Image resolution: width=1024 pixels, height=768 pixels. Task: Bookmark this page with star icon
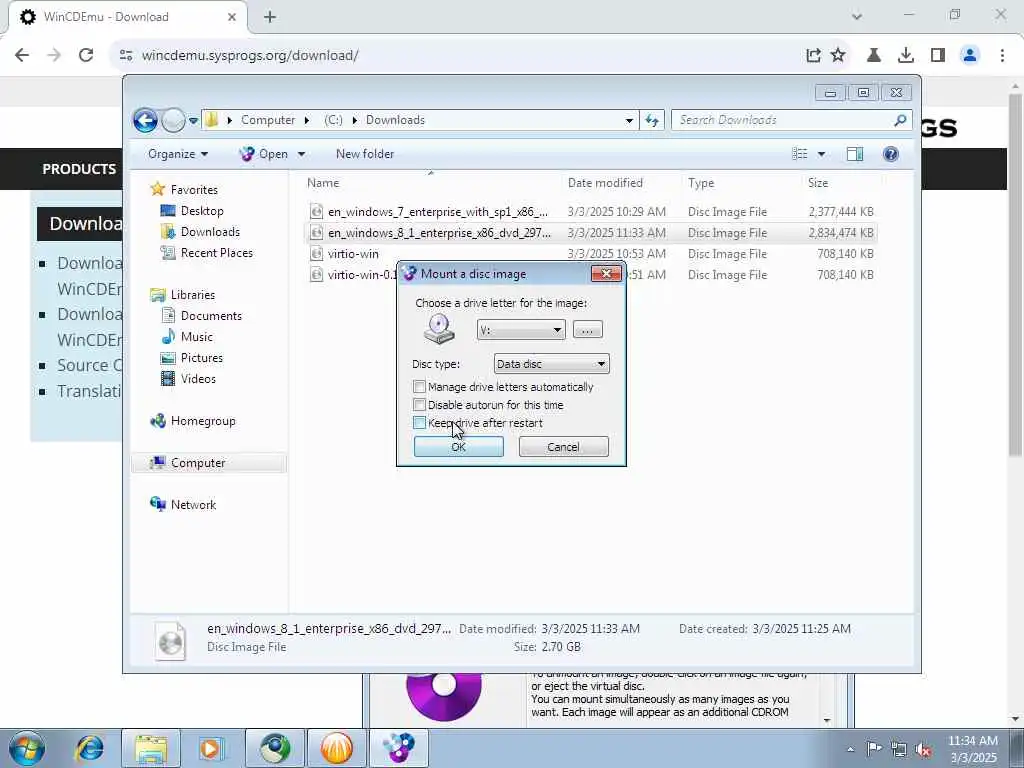point(838,56)
